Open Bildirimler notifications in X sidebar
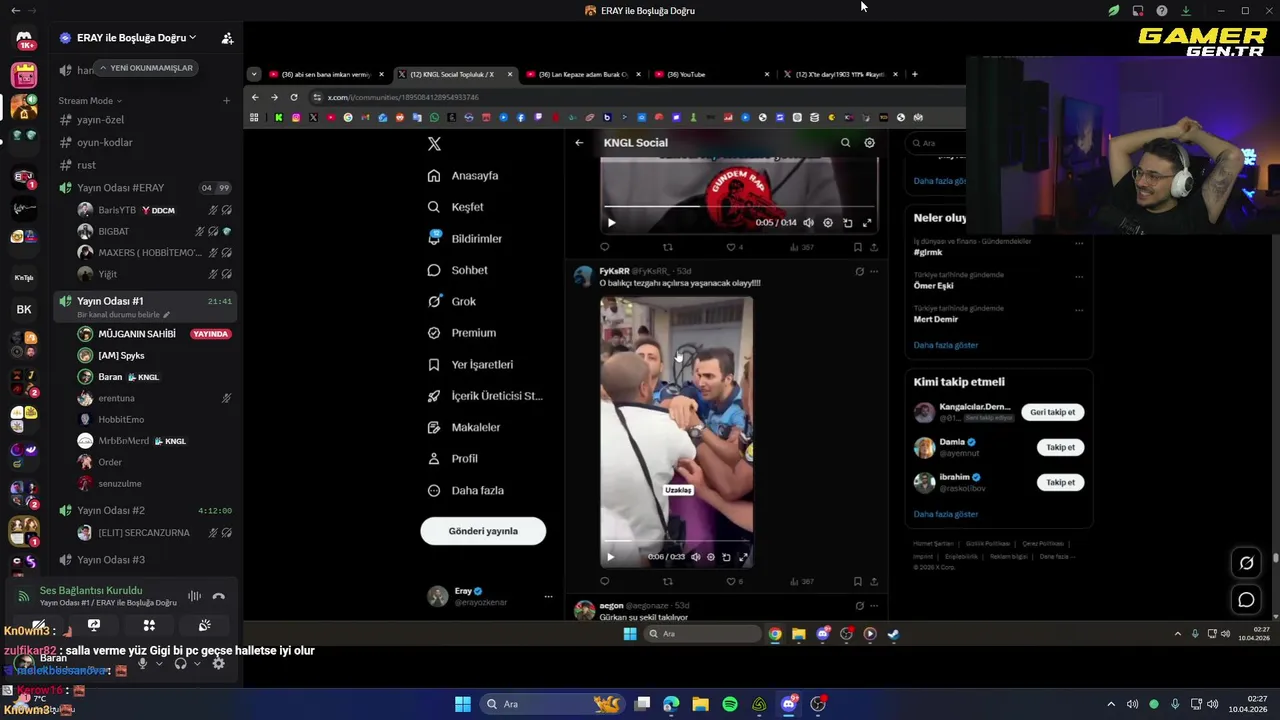1280x720 pixels. pos(465,239)
